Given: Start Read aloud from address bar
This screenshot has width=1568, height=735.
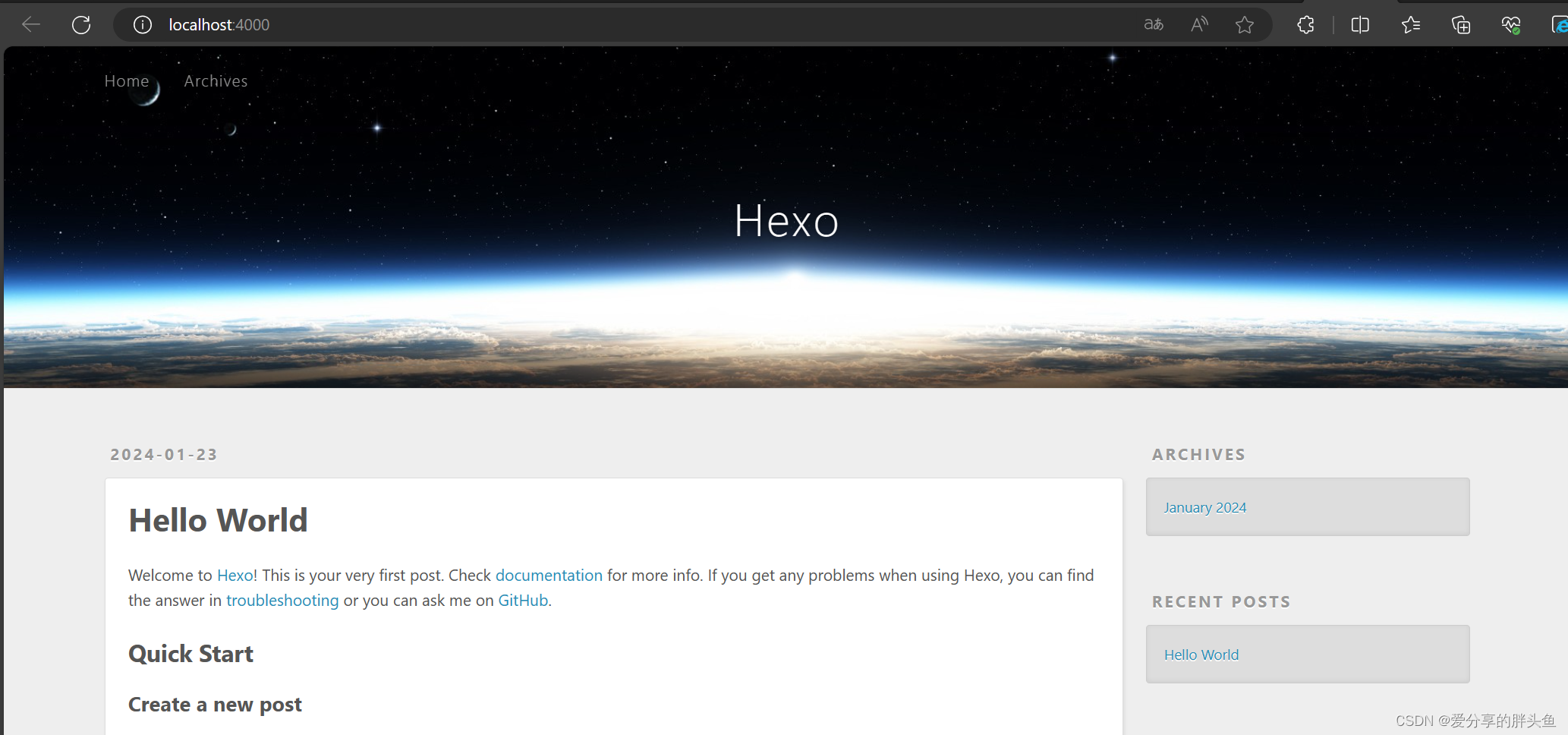Looking at the screenshot, I should click(x=1199, y=25).
